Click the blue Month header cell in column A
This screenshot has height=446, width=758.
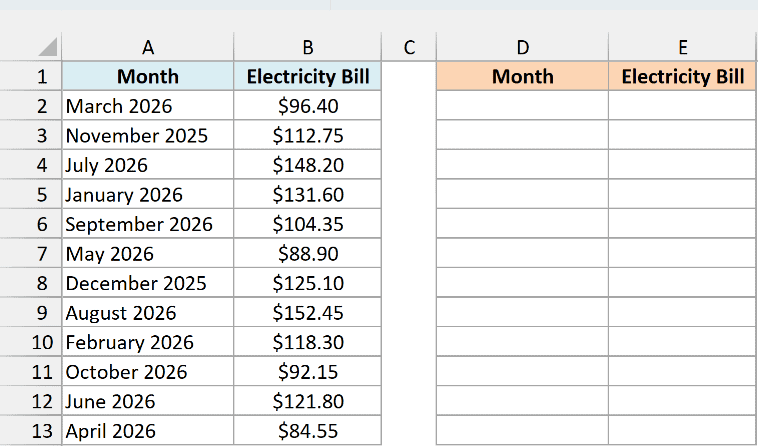pos(148,76)
